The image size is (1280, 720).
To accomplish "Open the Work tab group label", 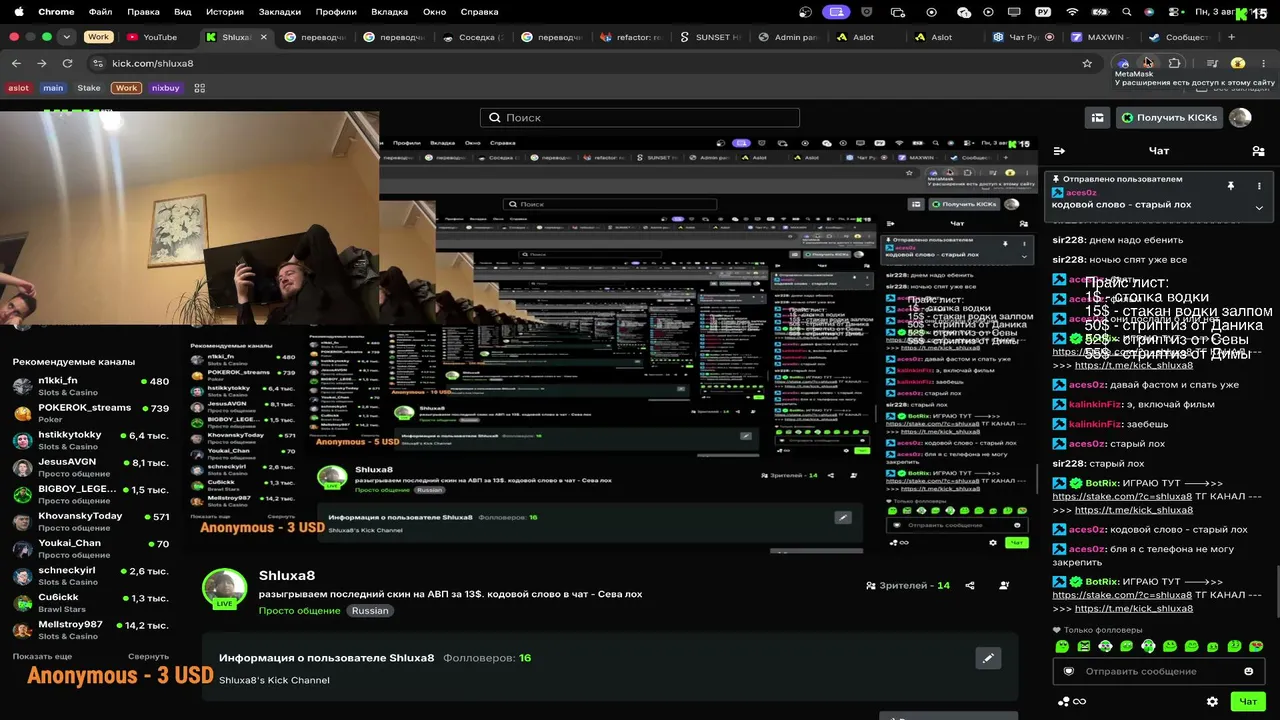I will [98, 37].
